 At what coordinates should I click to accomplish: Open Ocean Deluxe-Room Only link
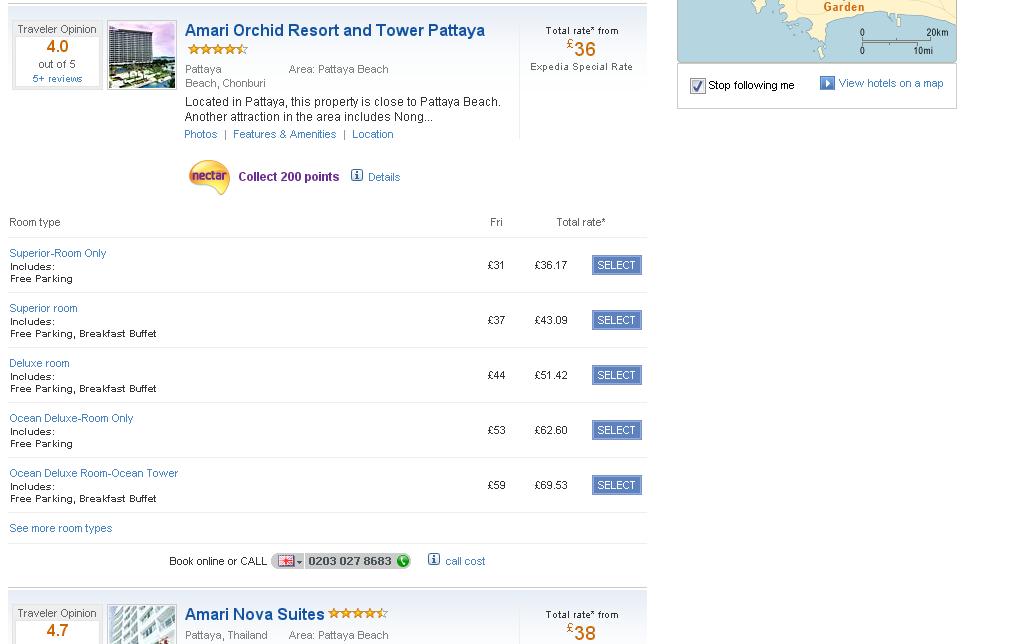tap(71, 418)
